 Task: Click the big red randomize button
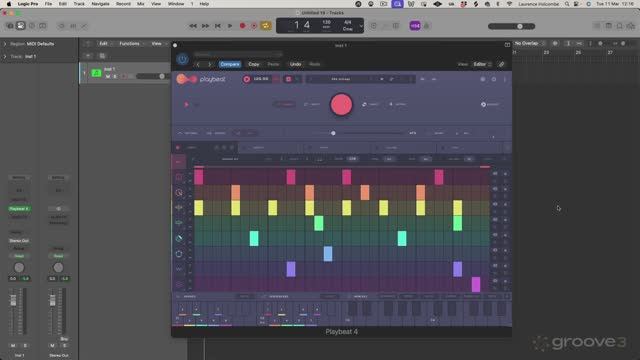click(341, 104)
